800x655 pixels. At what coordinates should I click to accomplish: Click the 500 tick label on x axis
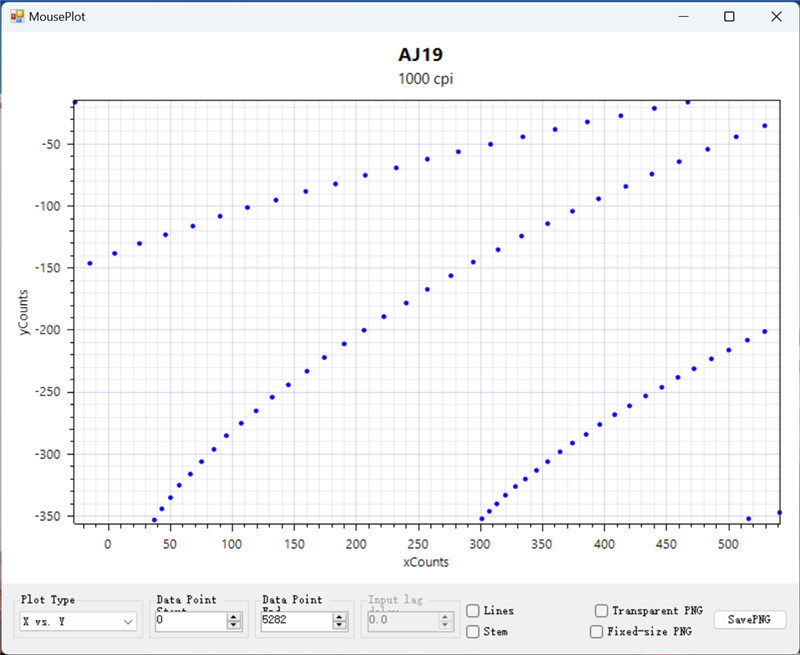click(728, 544)
